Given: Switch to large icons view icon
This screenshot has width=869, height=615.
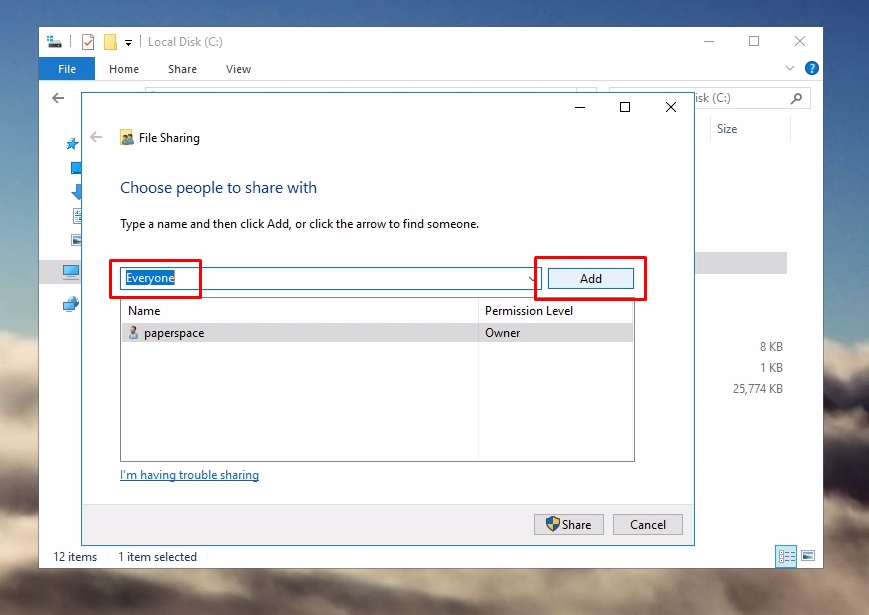Looking at the screenshot, I should [x=808, y=556].
